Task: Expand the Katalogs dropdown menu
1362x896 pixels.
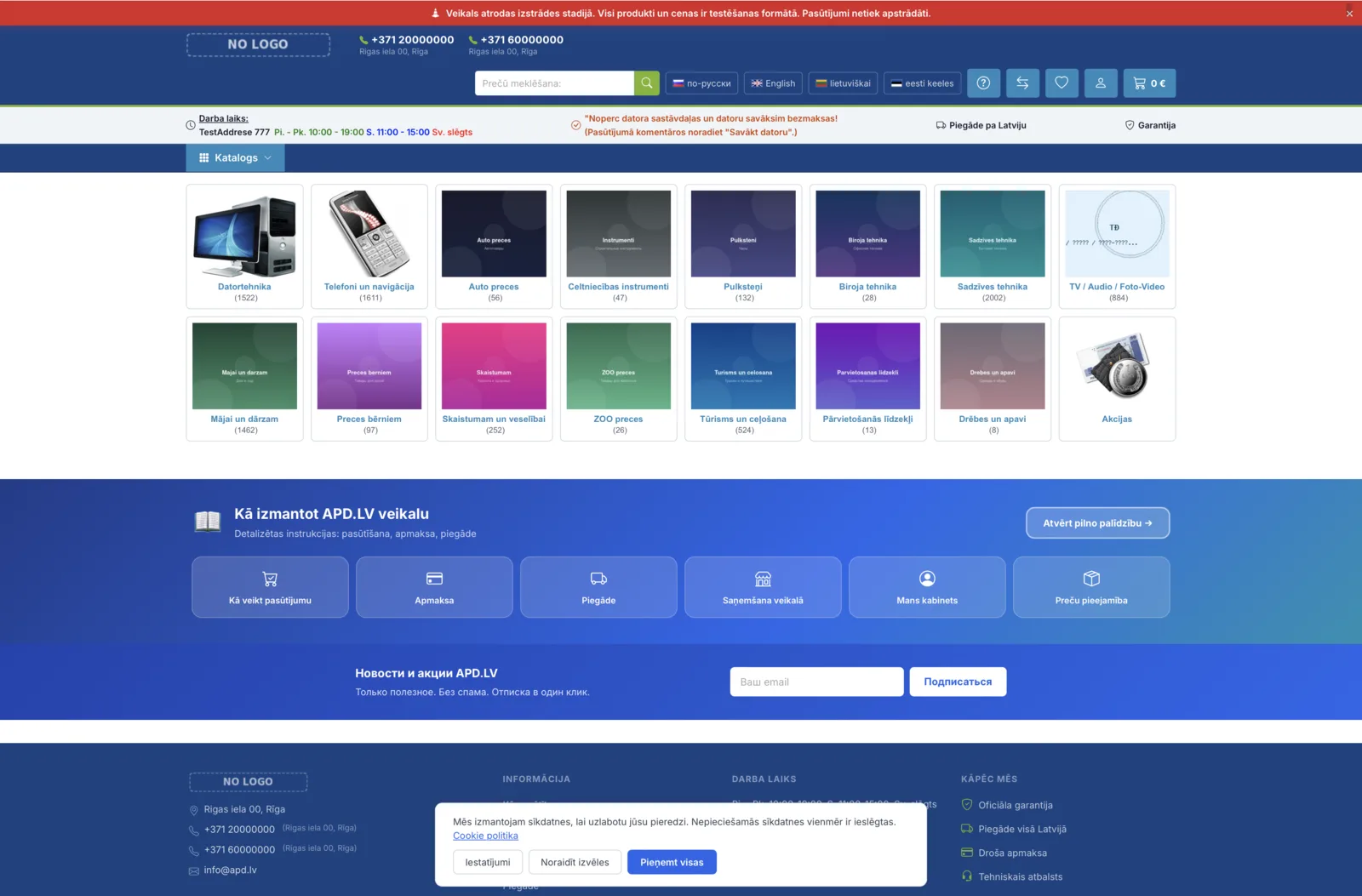Action: [x=236, y=158]
